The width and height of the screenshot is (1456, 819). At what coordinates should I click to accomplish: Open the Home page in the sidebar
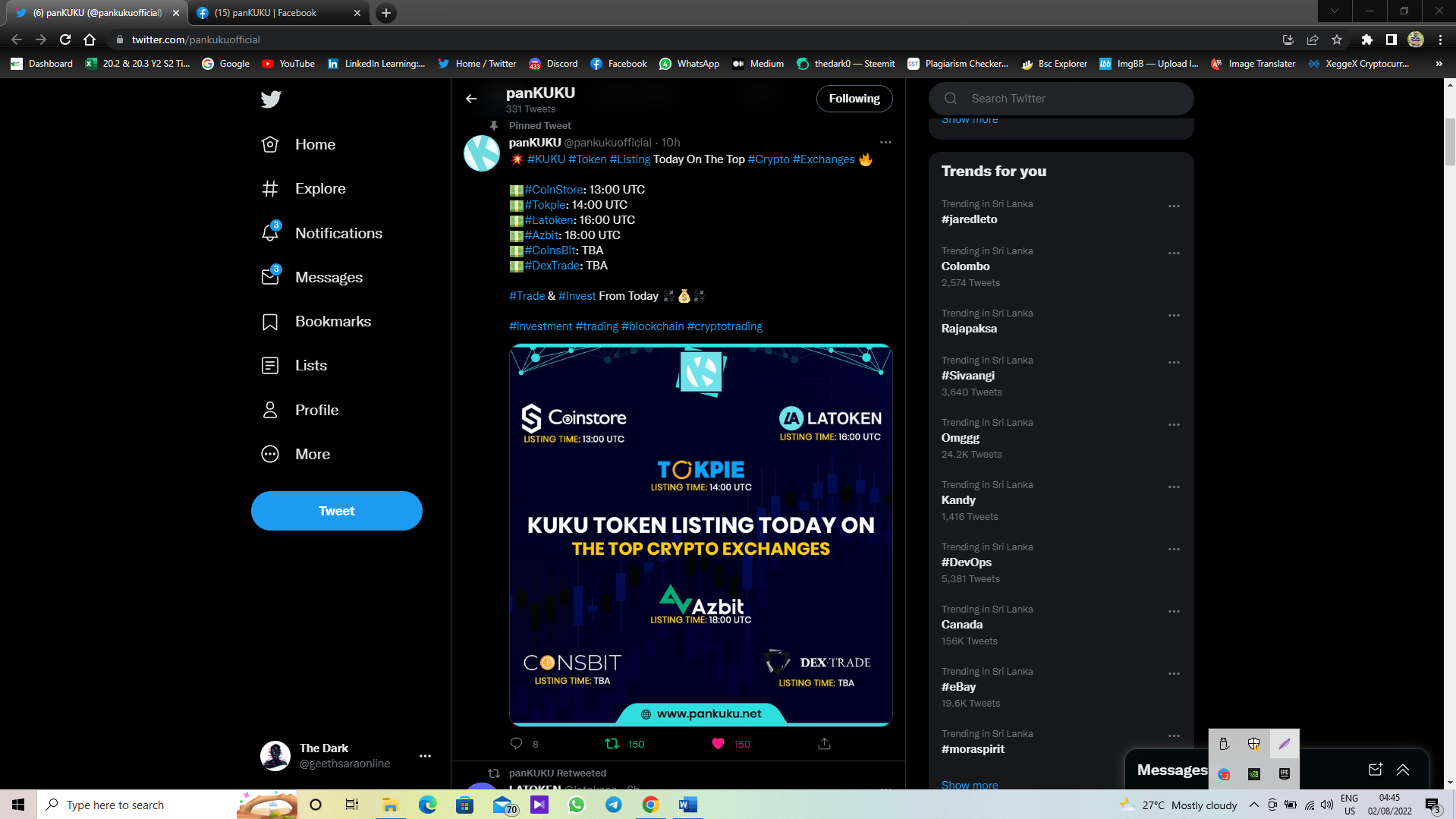[x=298, y=144]
